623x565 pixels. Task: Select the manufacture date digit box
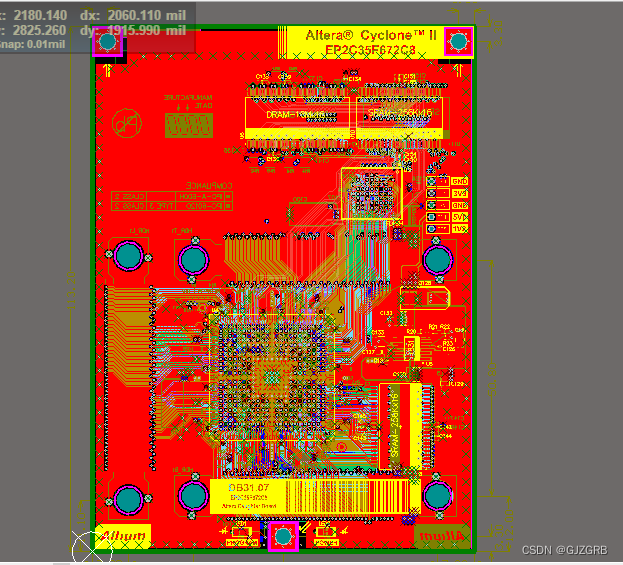point(189,126)
